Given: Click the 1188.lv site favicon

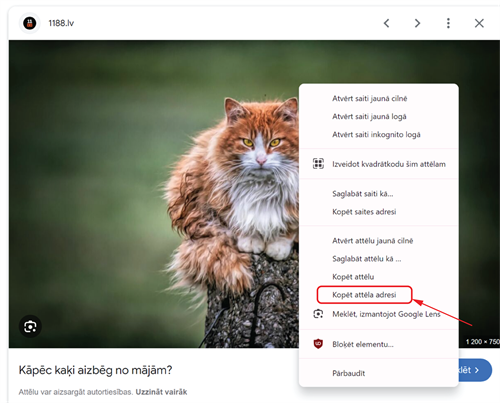Looking at the screenshot, I should click(30, 23).
